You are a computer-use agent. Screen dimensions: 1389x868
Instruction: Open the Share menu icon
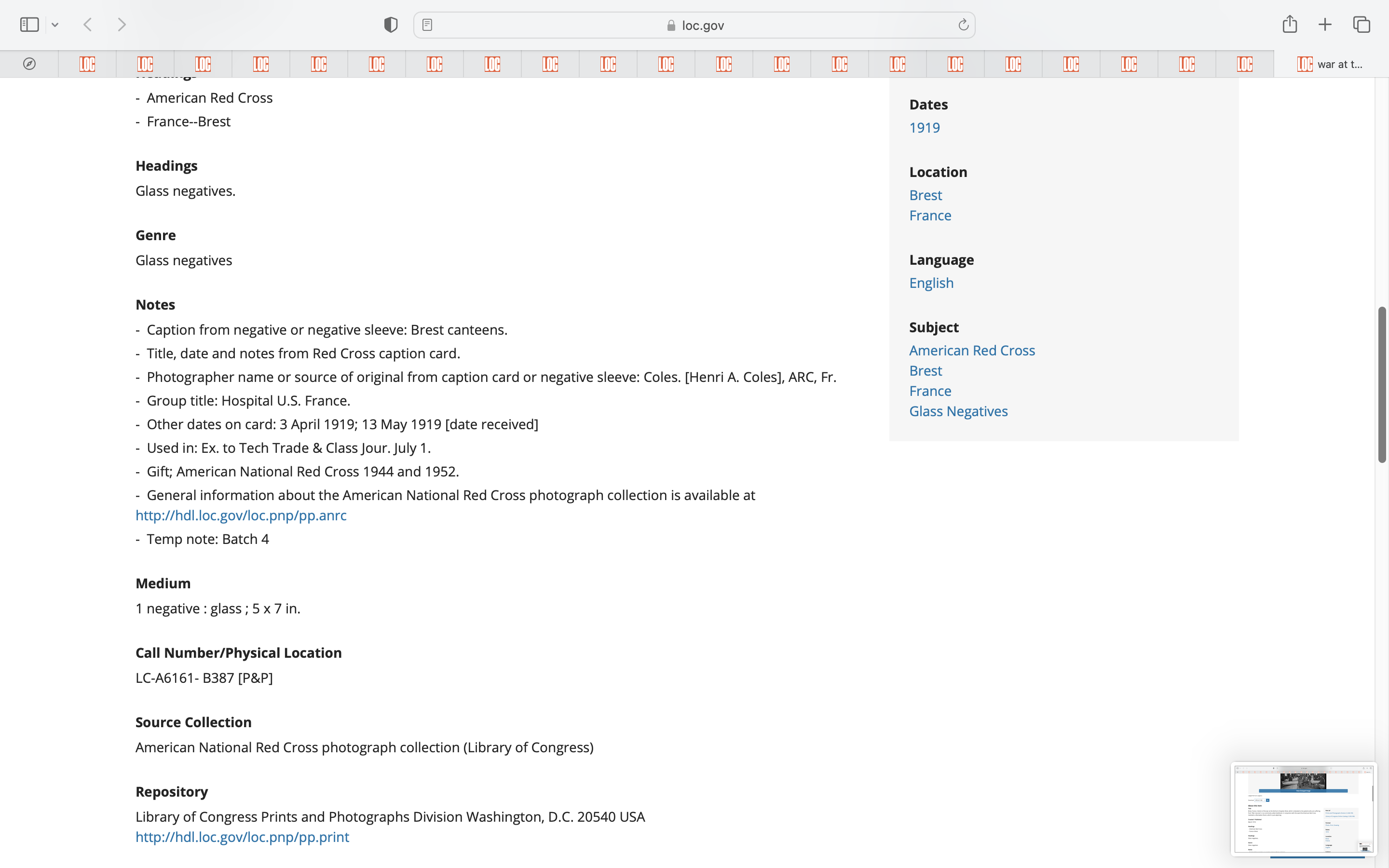point(1289,24)
